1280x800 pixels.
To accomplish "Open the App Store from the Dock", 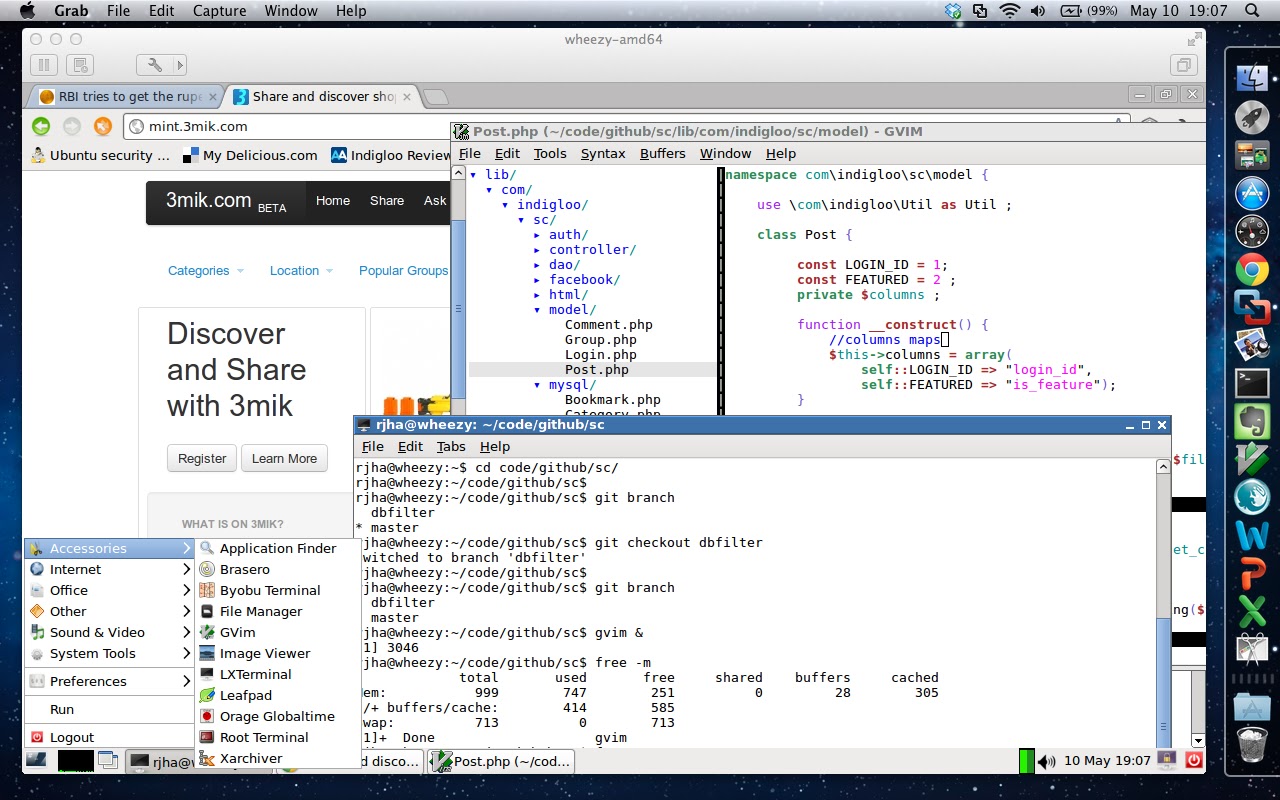I will (1252, 193).
